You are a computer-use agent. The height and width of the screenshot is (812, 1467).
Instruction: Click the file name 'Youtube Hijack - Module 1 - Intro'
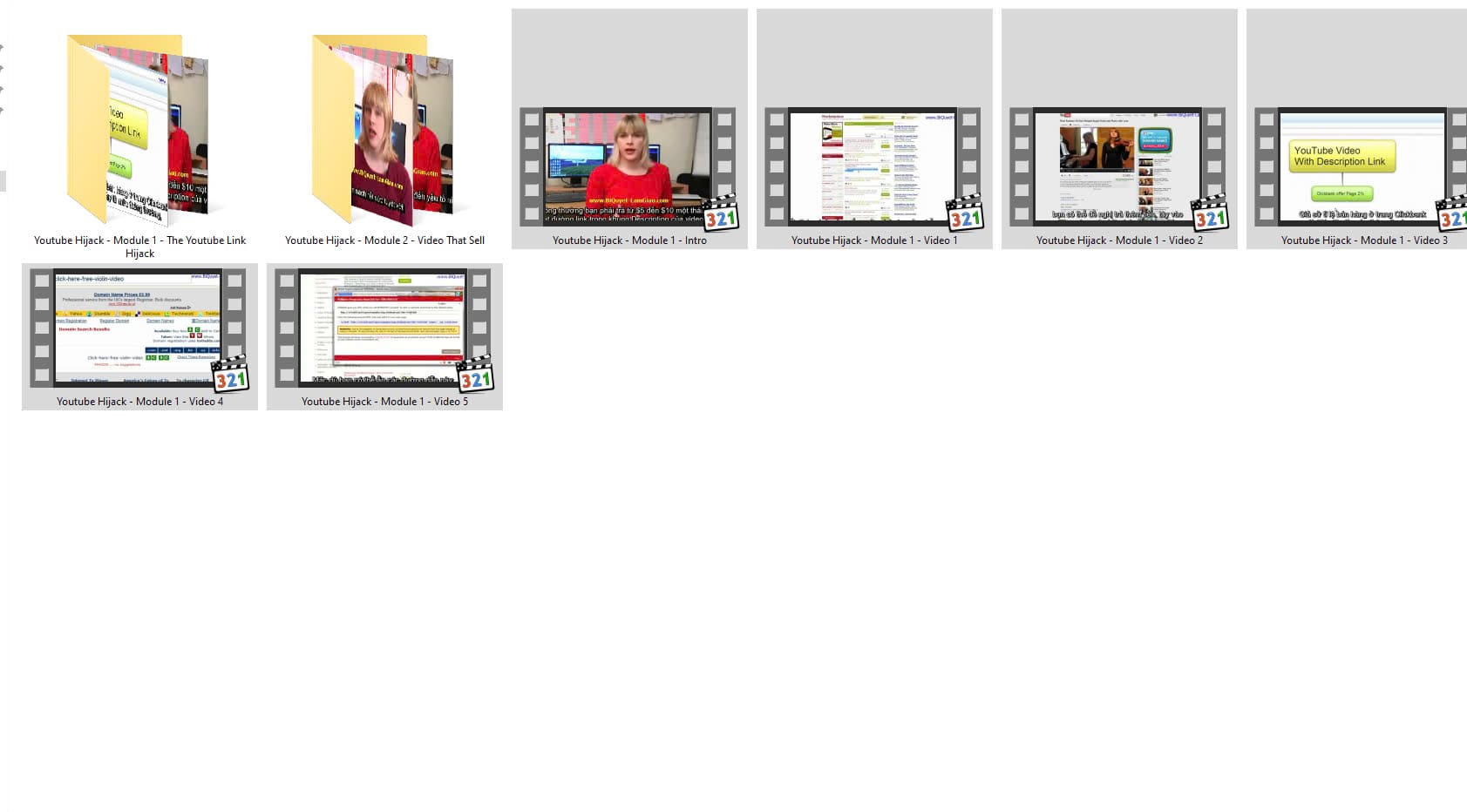[x=629, y=240]
